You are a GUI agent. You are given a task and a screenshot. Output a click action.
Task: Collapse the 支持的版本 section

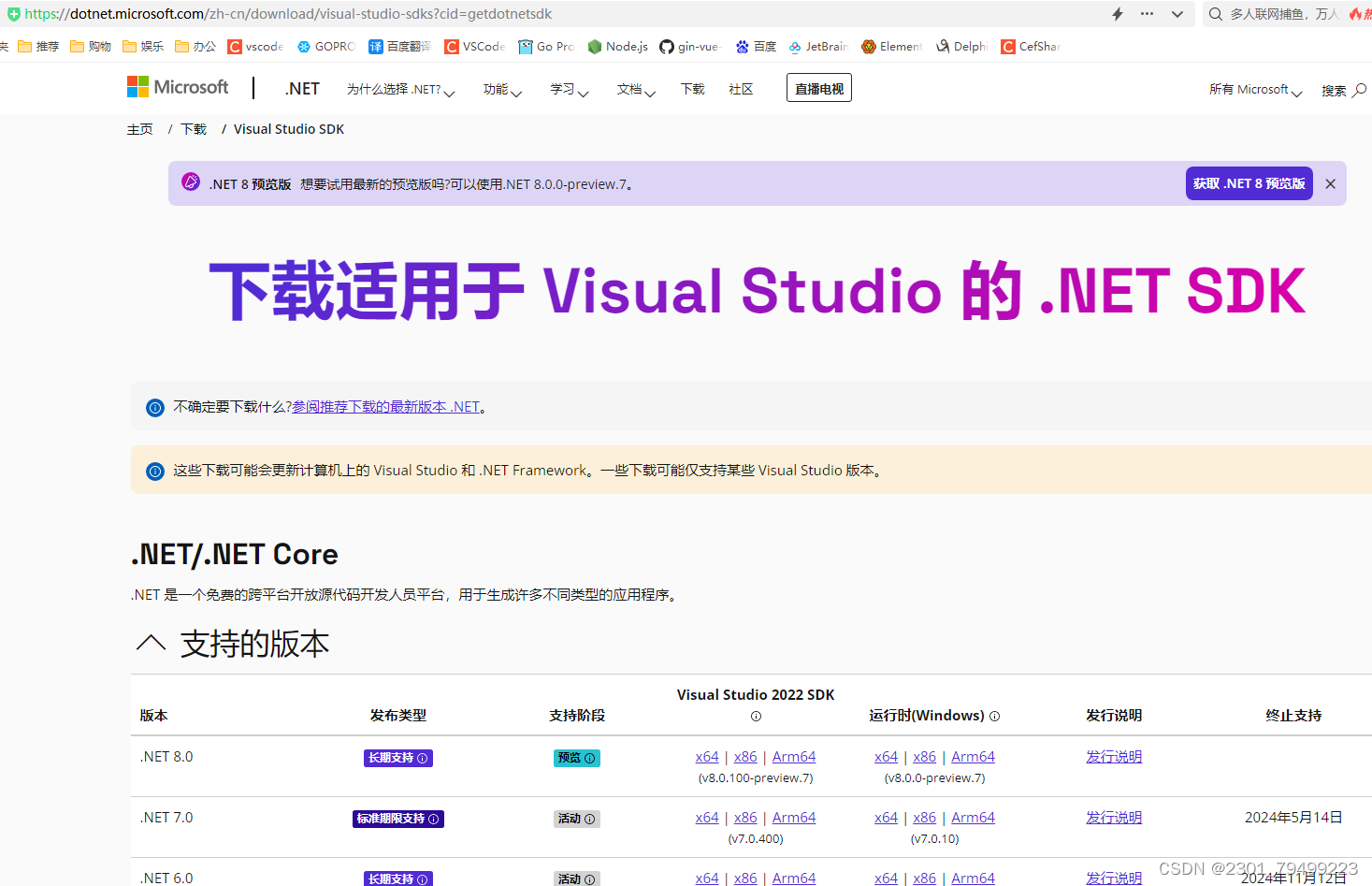151,643
